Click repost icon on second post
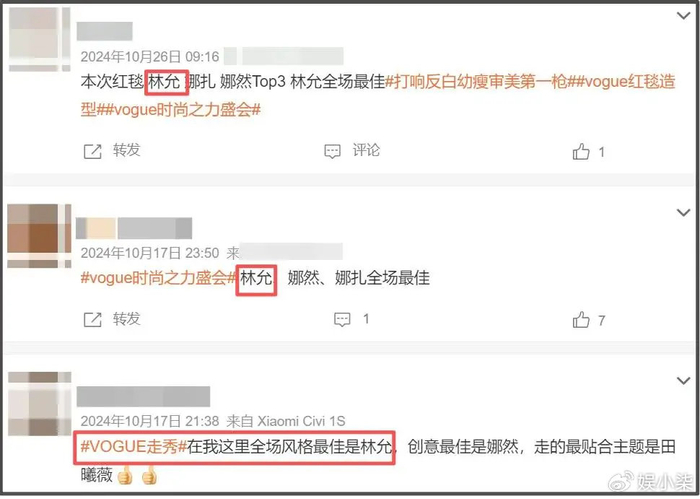The image size is (700, 499). coord(92,320)
